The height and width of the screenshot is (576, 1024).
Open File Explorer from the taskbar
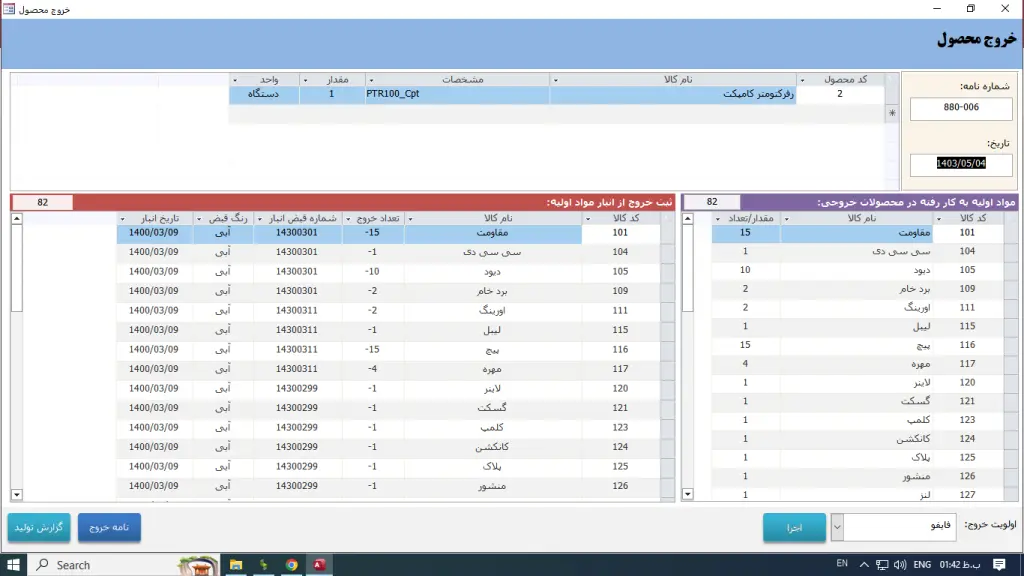coord(236,564)
